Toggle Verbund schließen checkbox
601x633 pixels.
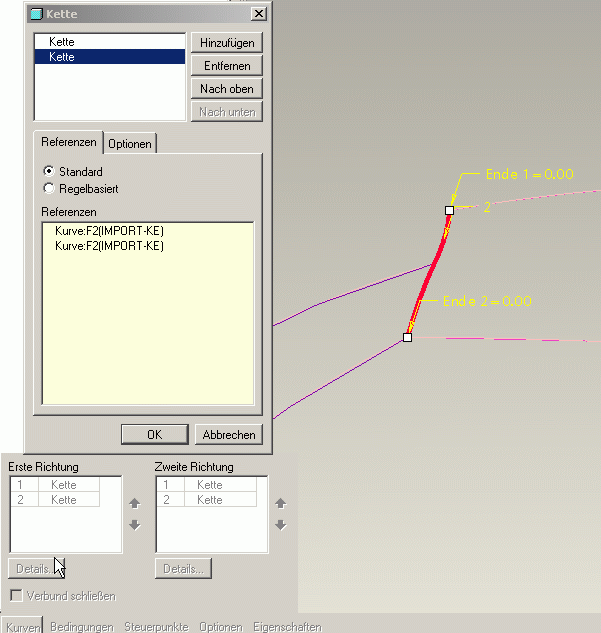coord(17,595)
